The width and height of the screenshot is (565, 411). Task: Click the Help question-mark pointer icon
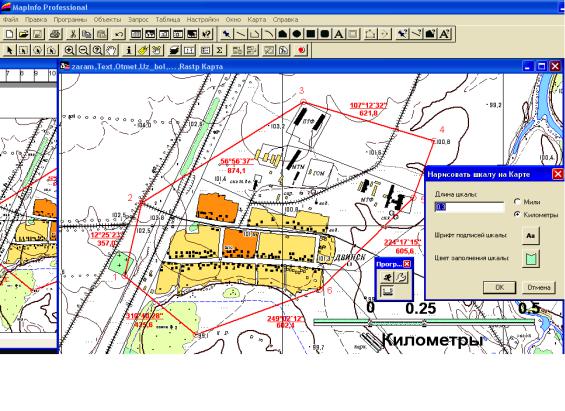(x=206, y=34)
